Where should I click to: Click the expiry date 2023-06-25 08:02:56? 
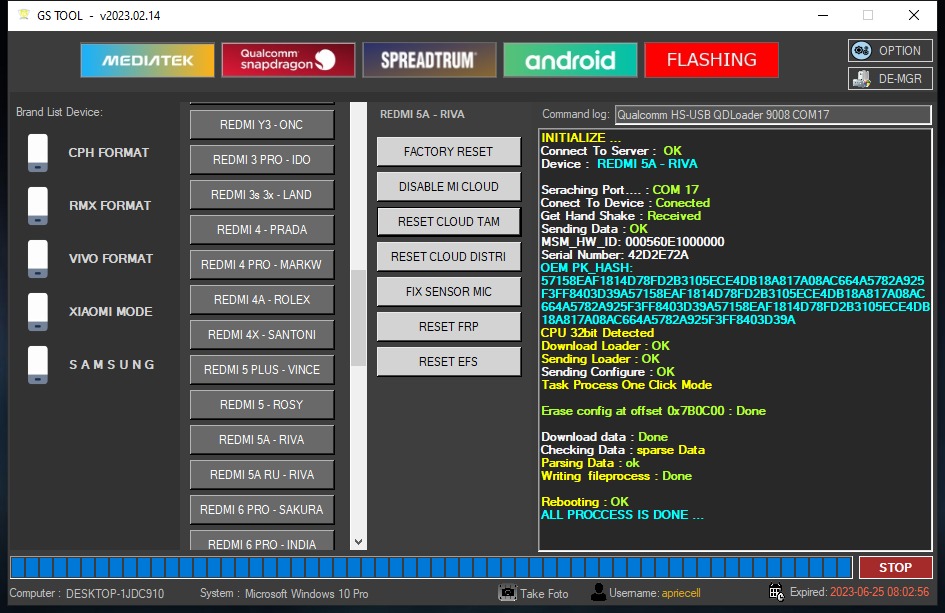(x=879, y=592)
